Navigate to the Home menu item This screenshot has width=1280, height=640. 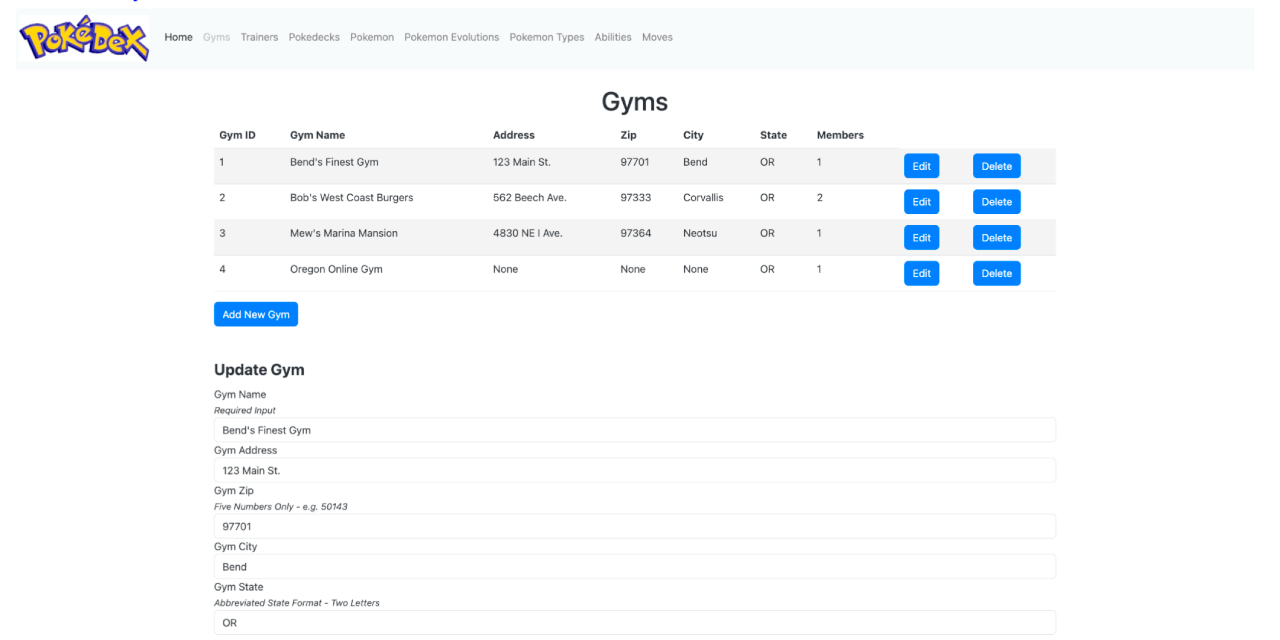[178, 37]
